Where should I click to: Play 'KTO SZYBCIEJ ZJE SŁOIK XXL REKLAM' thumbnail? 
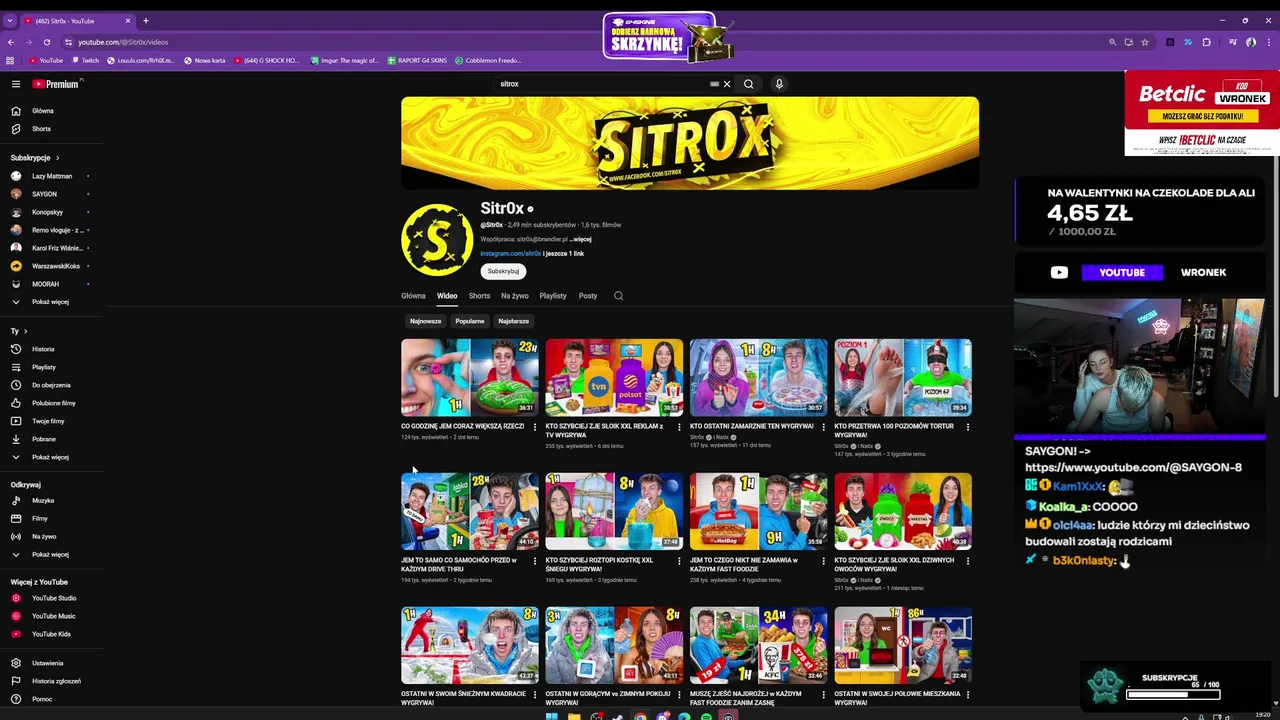pyautogui.click(x=614, y=377)
